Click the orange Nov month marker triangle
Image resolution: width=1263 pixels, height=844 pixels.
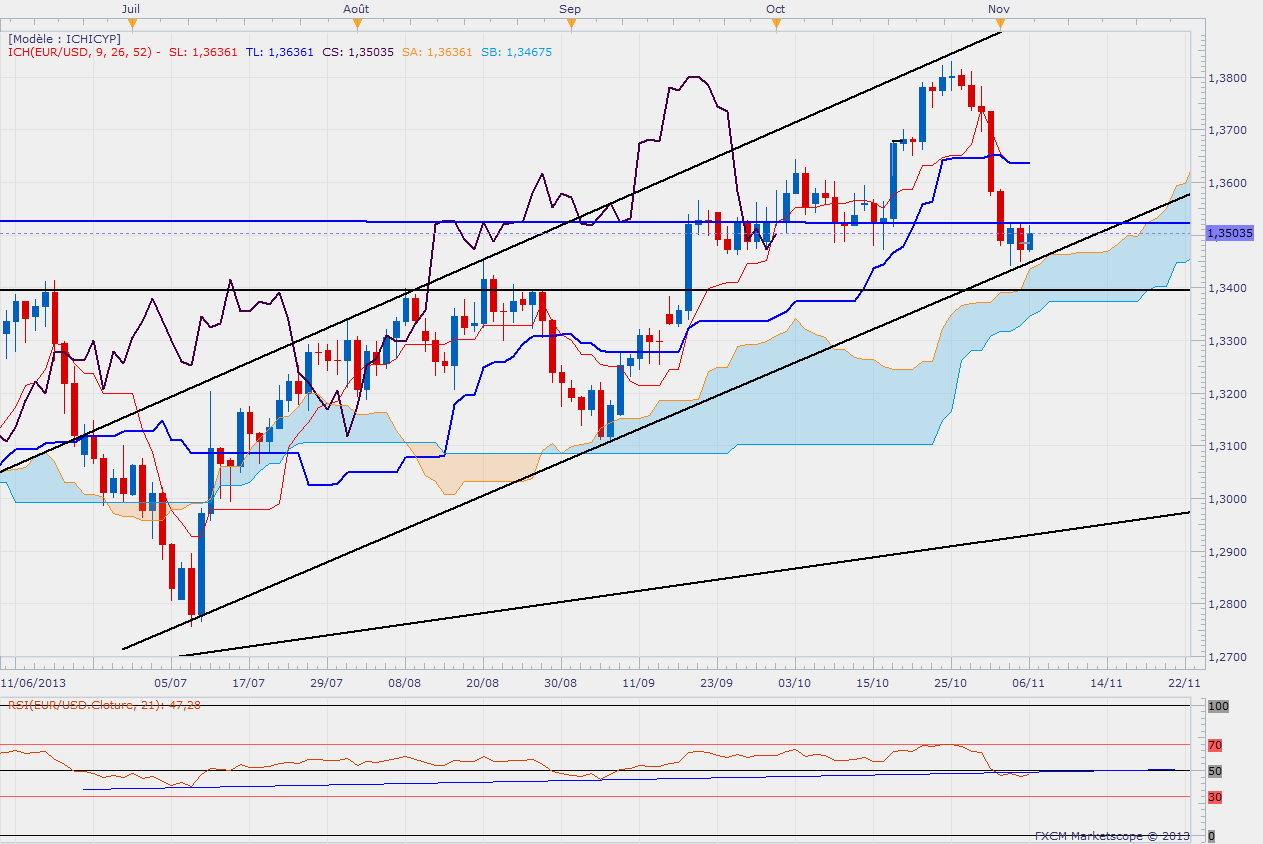[x=1002, y=22]
